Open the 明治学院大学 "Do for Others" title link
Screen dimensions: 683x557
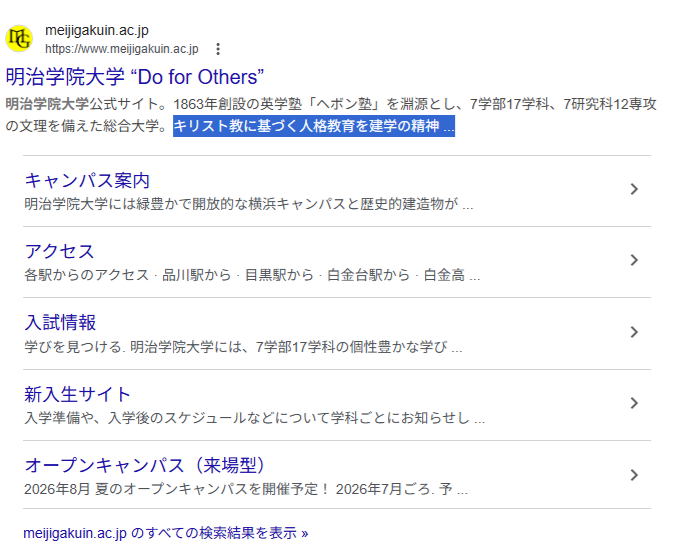pyautogui.click(x=135, y=77)
